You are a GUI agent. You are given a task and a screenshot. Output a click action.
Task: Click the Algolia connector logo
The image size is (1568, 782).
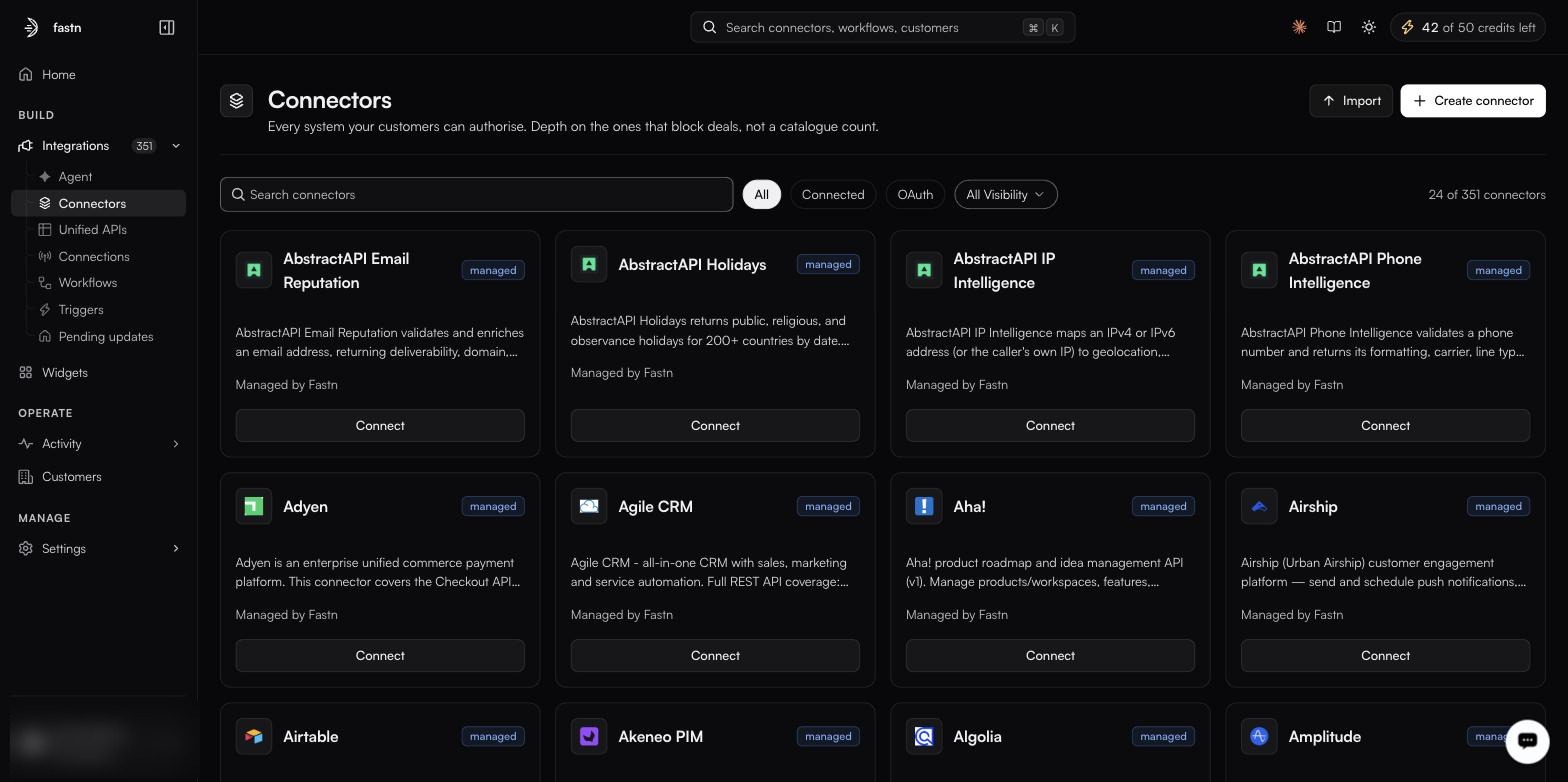[924, 736]
